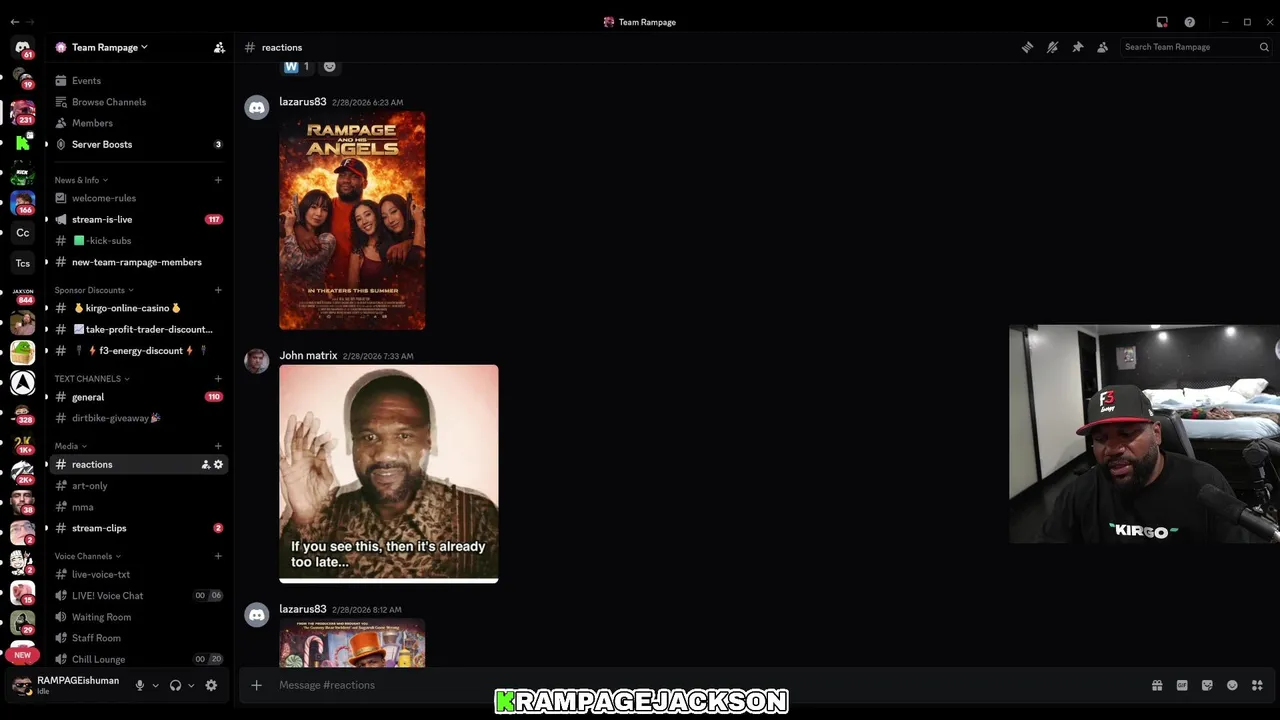Open the f3-energy-discount channel
This screenshot has width=1280, height=720.
click(138, 351)
